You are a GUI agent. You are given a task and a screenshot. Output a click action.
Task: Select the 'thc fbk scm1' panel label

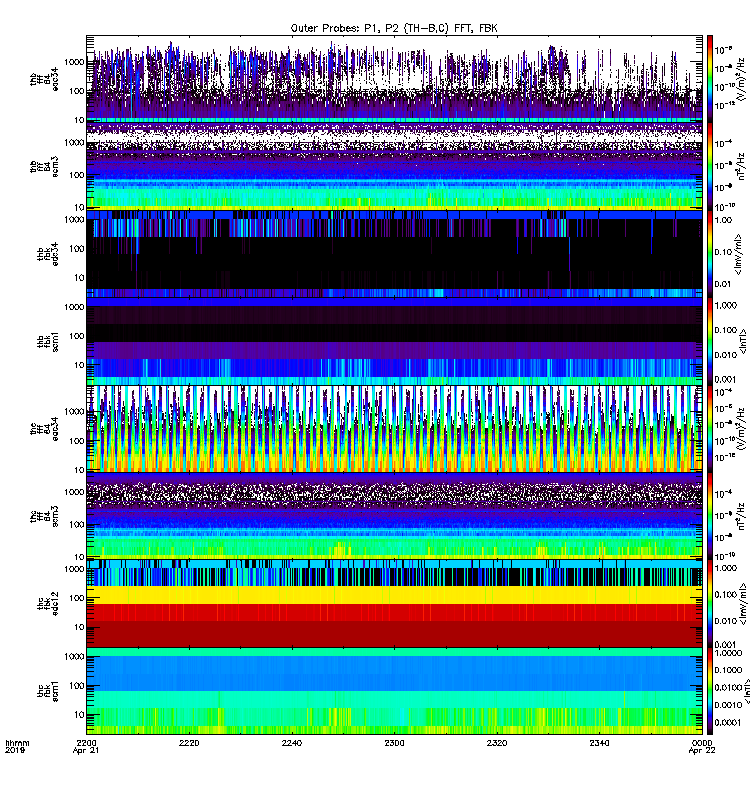click(x=48, y=691)
